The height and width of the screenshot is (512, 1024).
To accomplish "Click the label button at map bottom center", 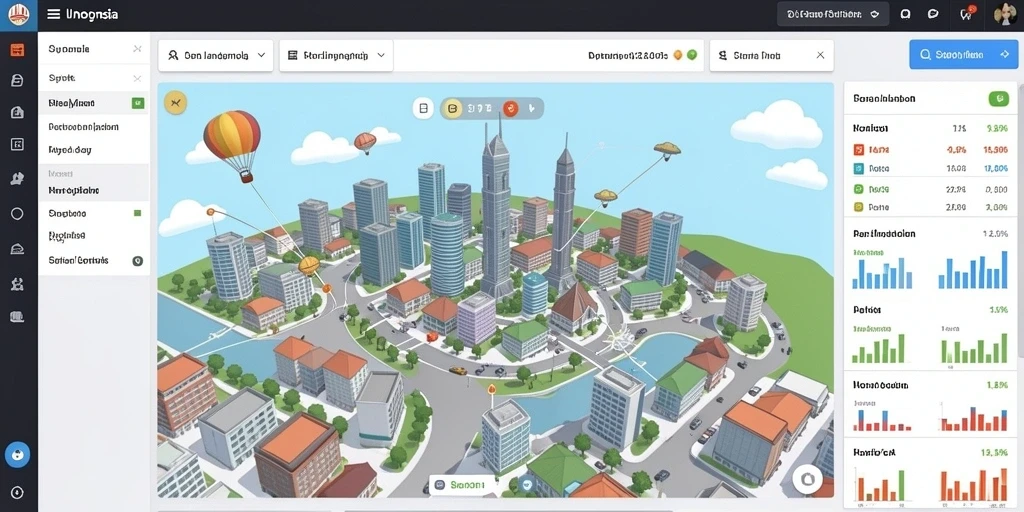I will [459, 485].
